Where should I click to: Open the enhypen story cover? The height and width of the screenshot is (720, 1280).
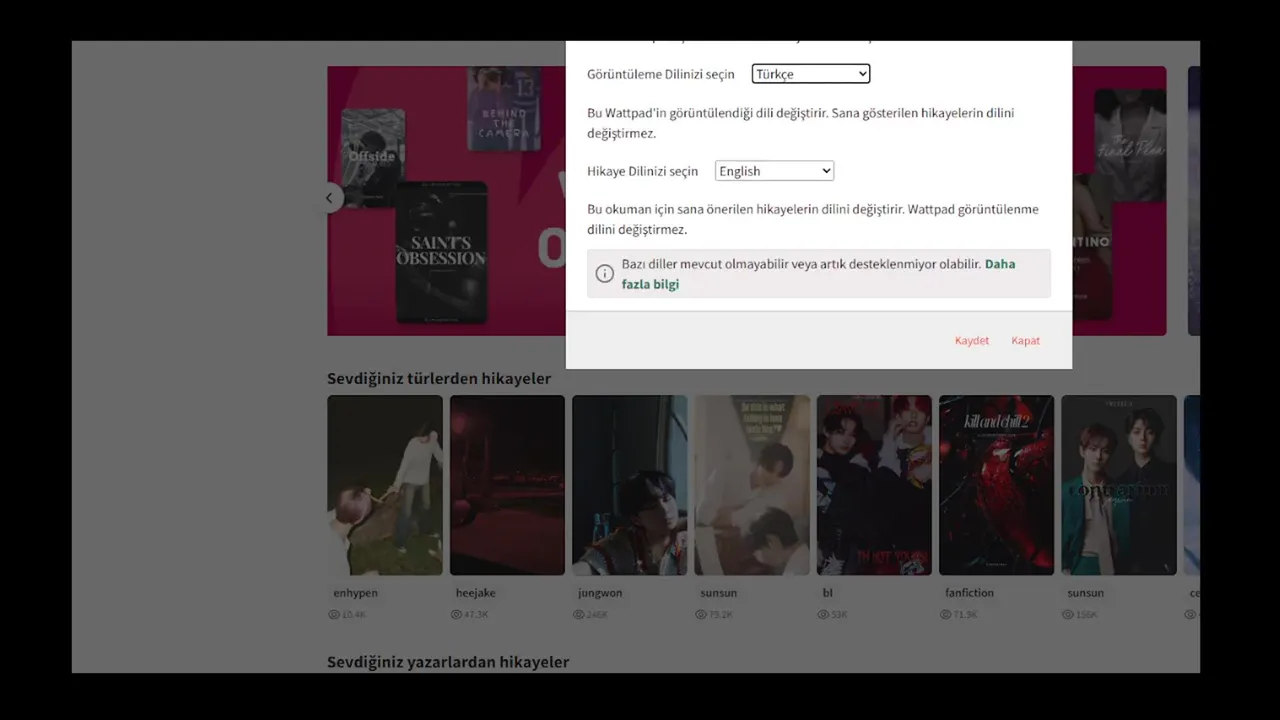[385, 485]
